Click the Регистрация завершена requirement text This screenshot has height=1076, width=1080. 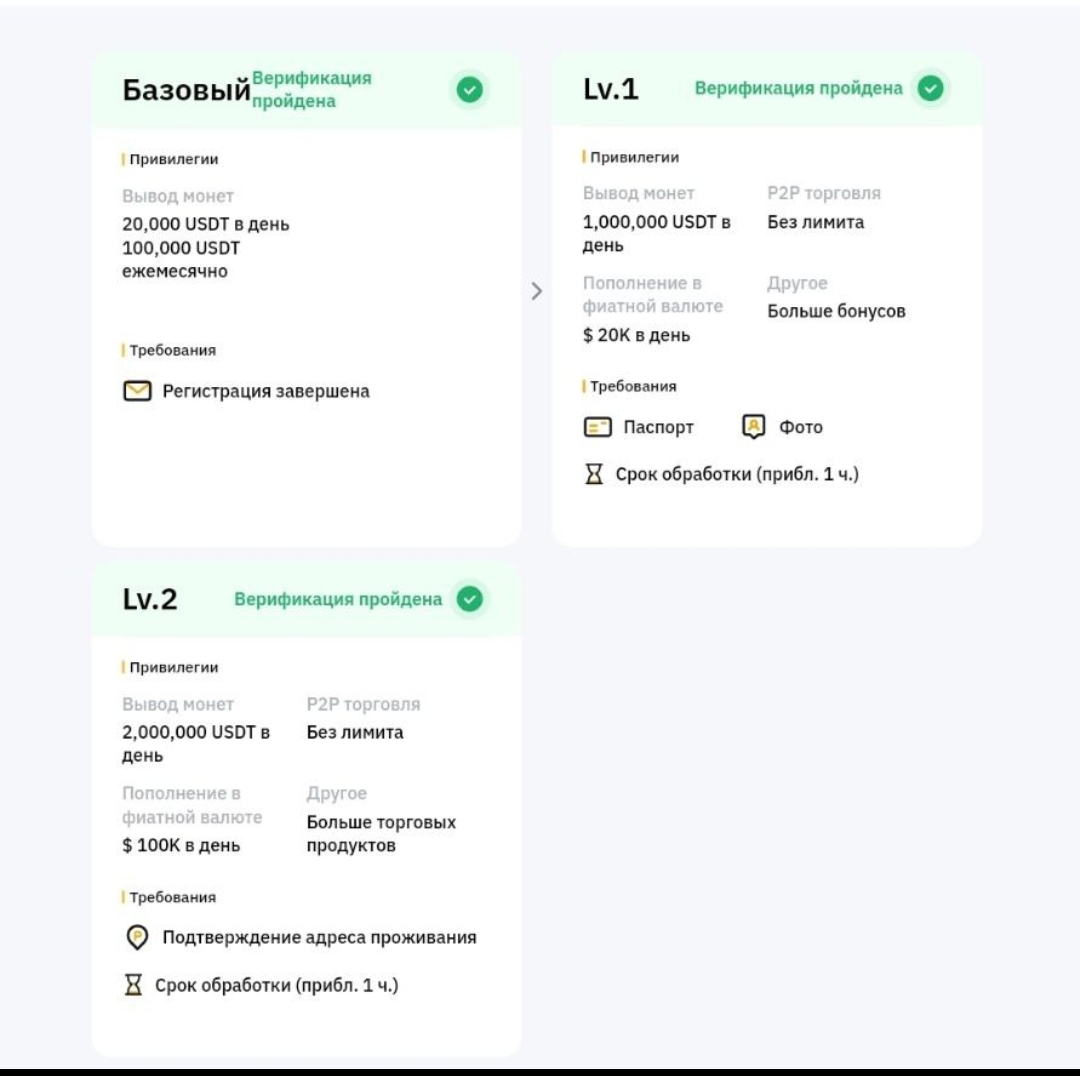tap(266, 391)
